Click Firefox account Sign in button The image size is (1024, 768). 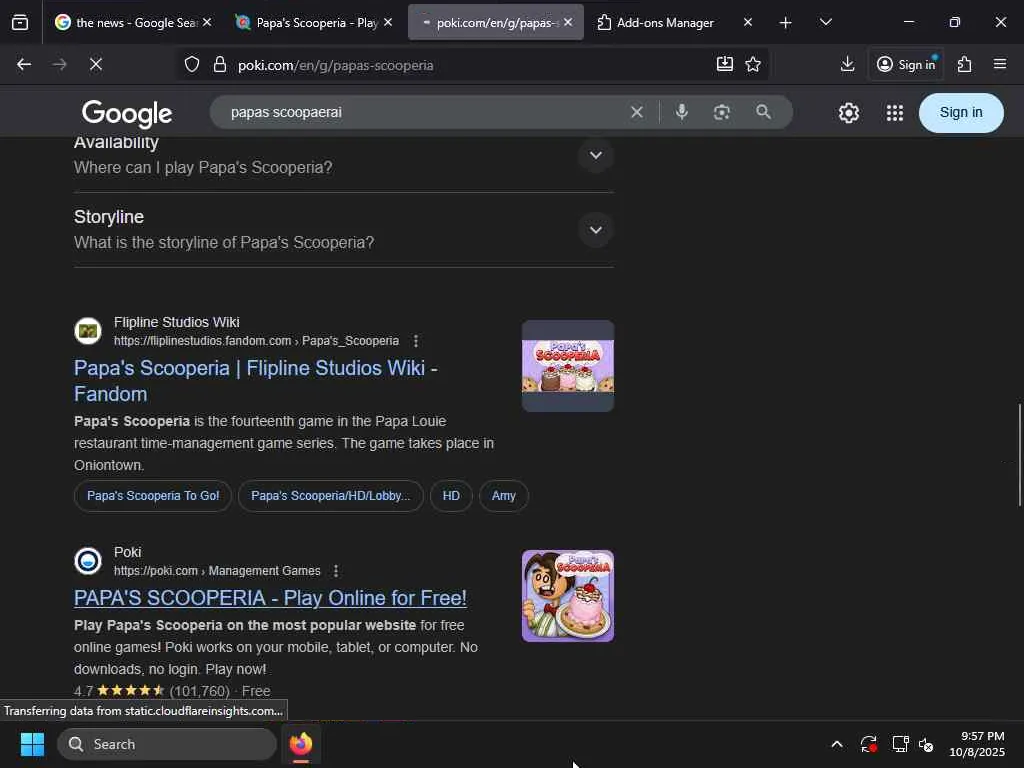[x=906, y=64]
